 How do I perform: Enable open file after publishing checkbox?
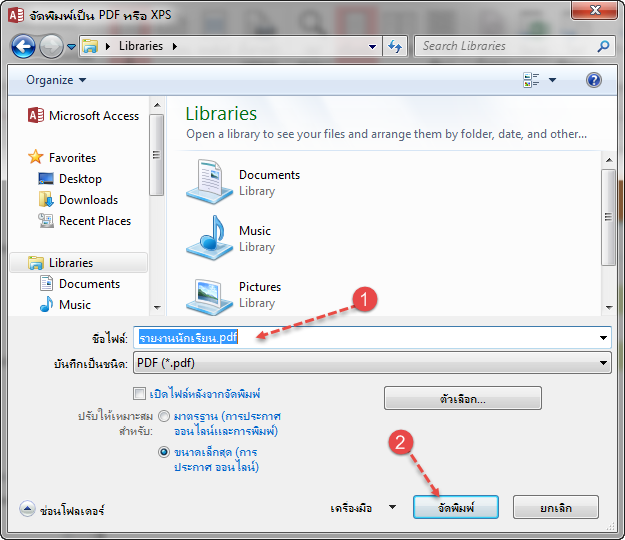(x=140, y=394)
